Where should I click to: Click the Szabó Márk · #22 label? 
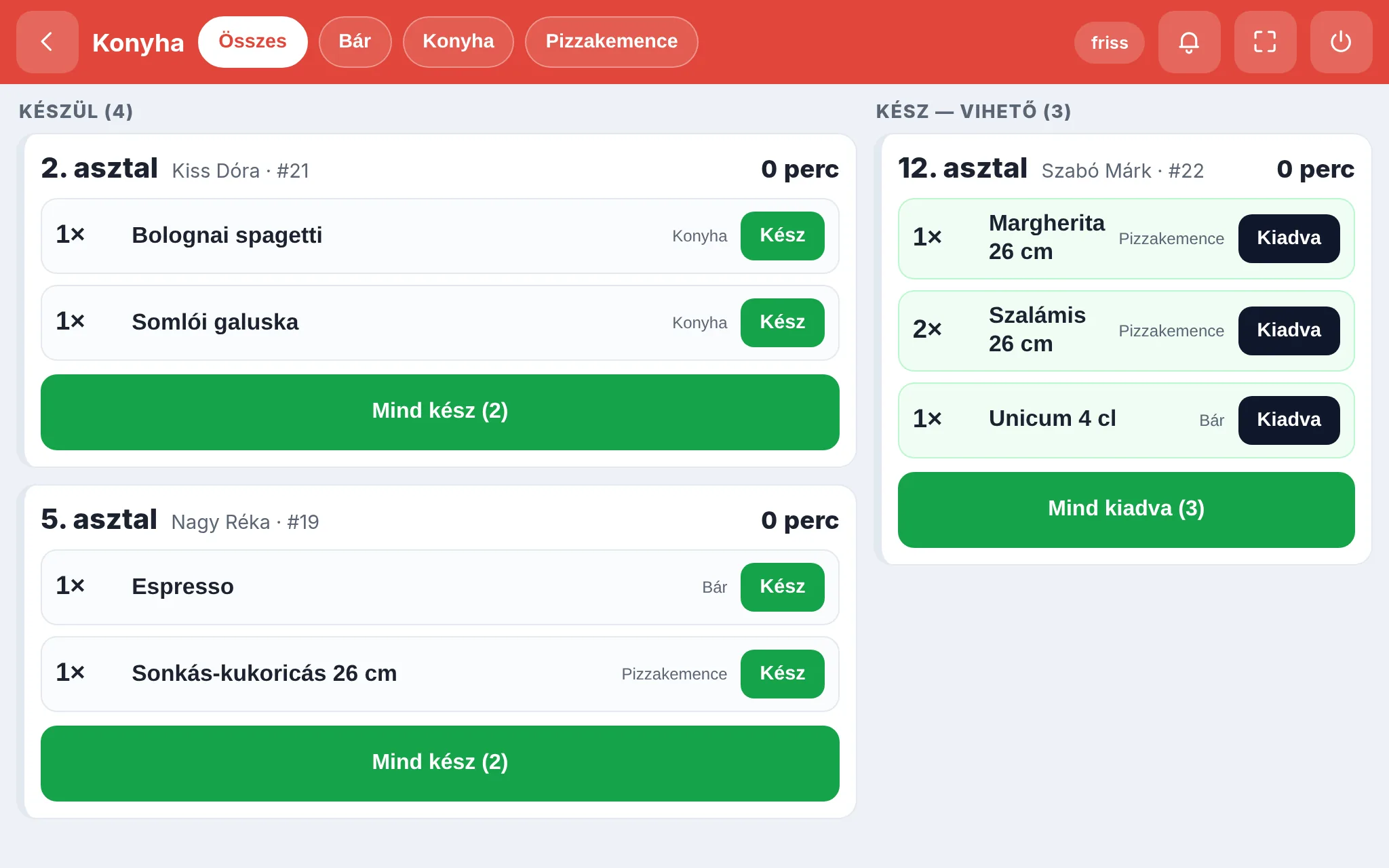[1123, 171]
